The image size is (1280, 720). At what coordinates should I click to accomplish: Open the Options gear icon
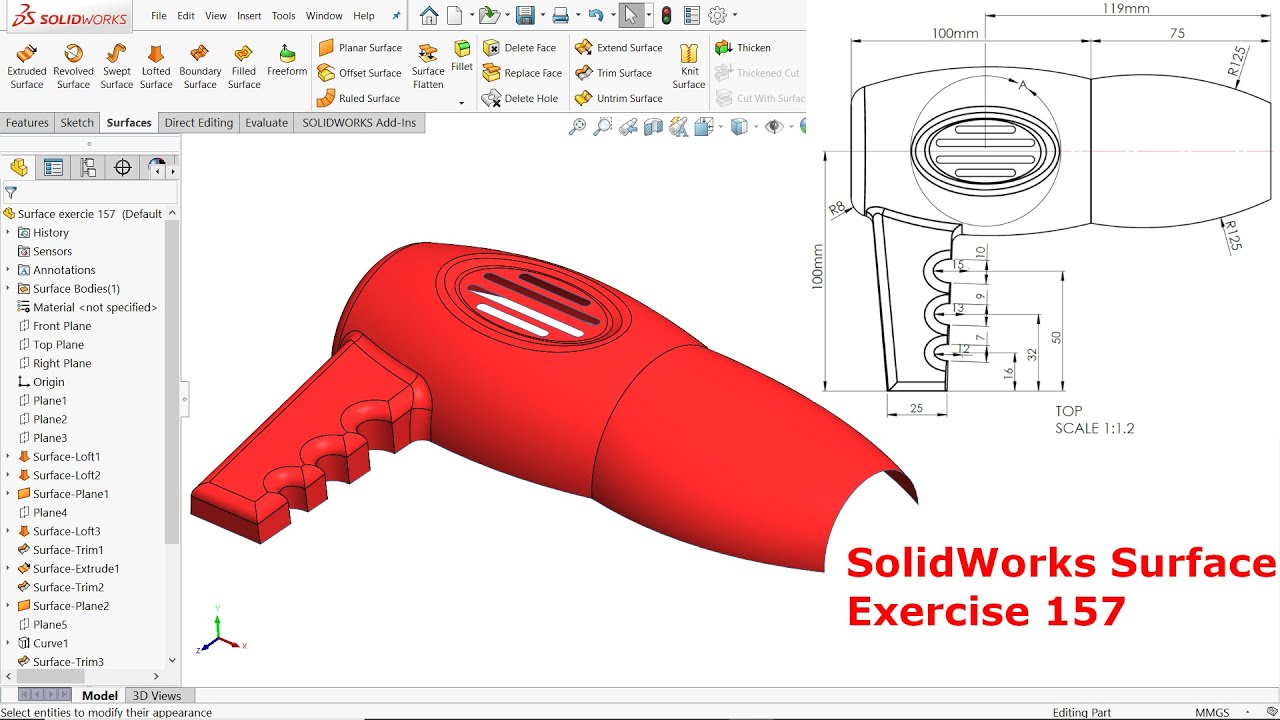(717, 15)
